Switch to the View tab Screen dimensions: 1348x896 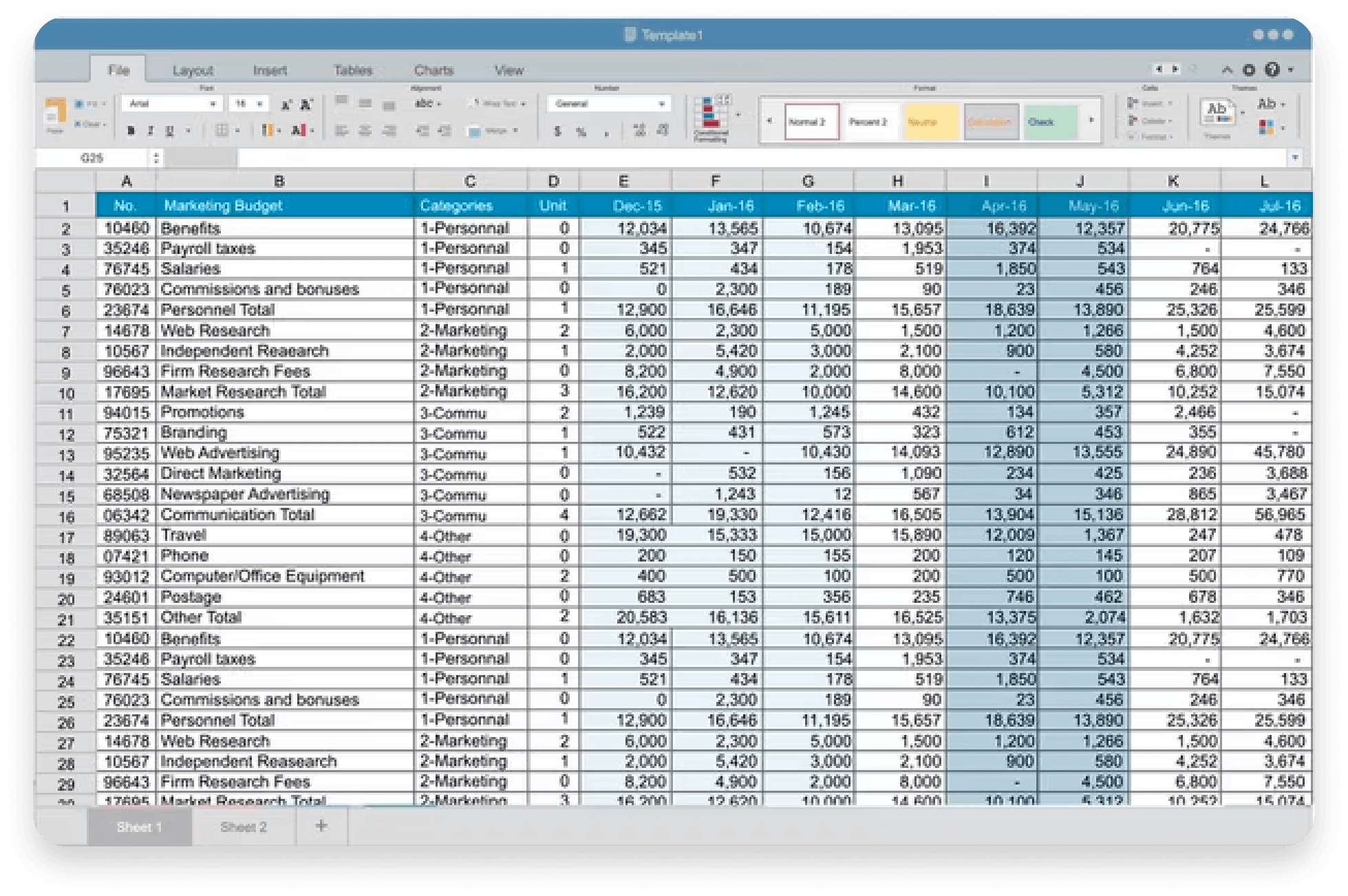coord(509,70)
